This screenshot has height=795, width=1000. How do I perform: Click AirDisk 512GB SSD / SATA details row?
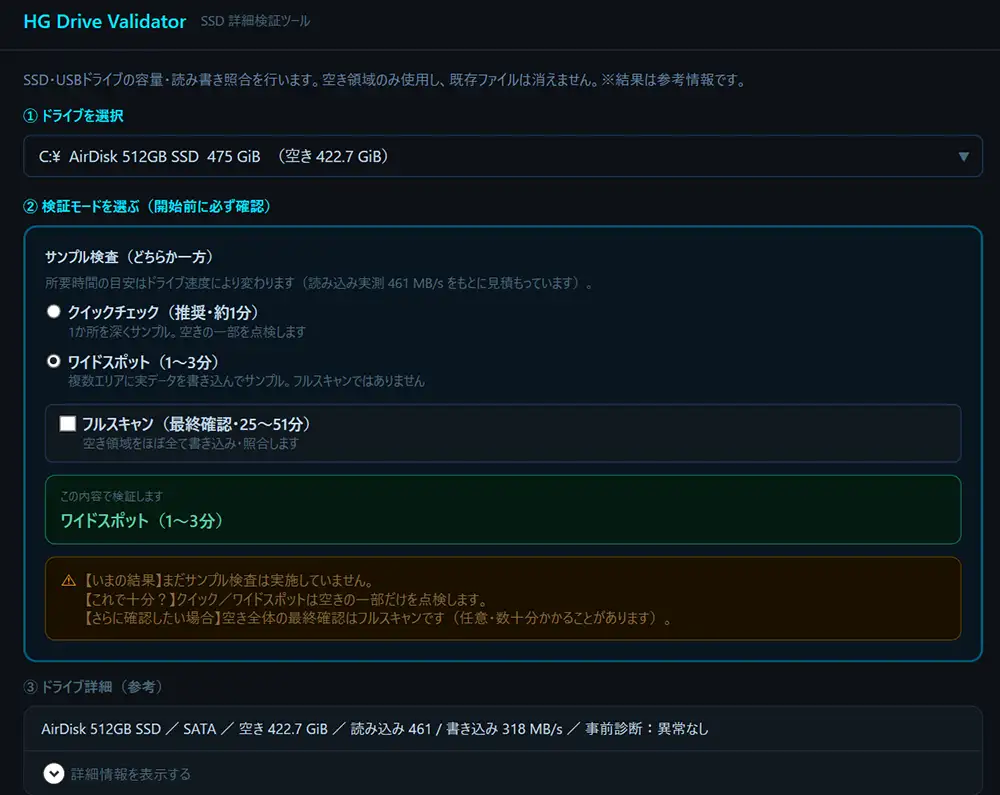(x=503, y=729)
